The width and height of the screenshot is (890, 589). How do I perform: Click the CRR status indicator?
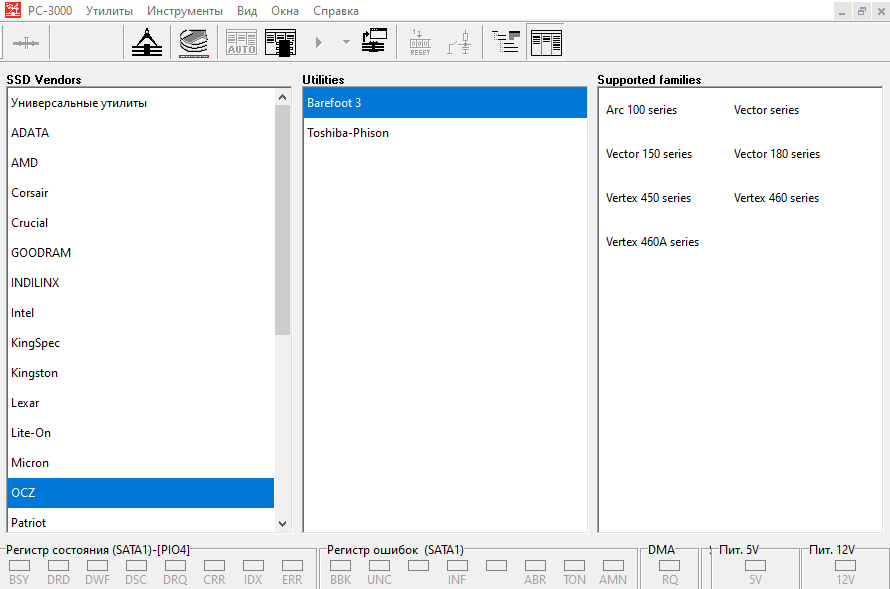pos(215,566)
